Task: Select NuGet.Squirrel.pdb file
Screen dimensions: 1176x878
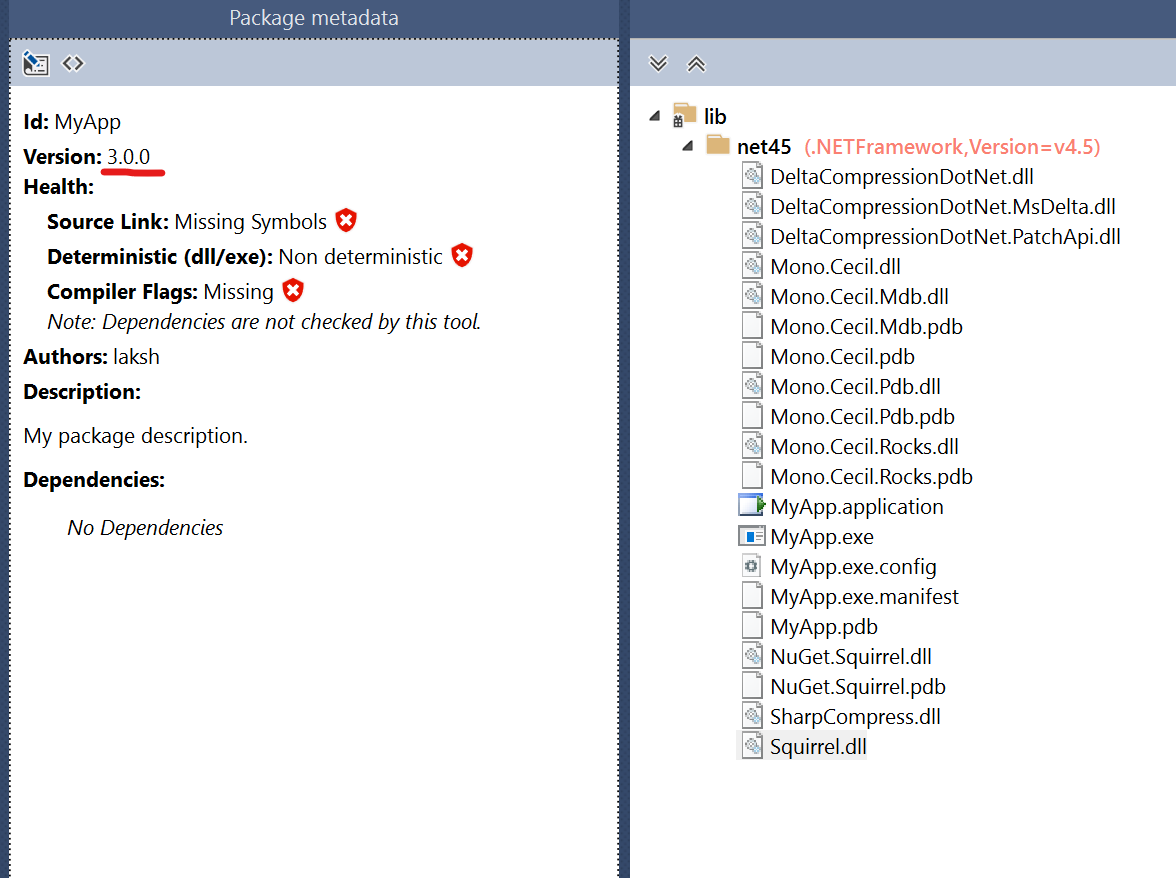Action: point(857,687)
